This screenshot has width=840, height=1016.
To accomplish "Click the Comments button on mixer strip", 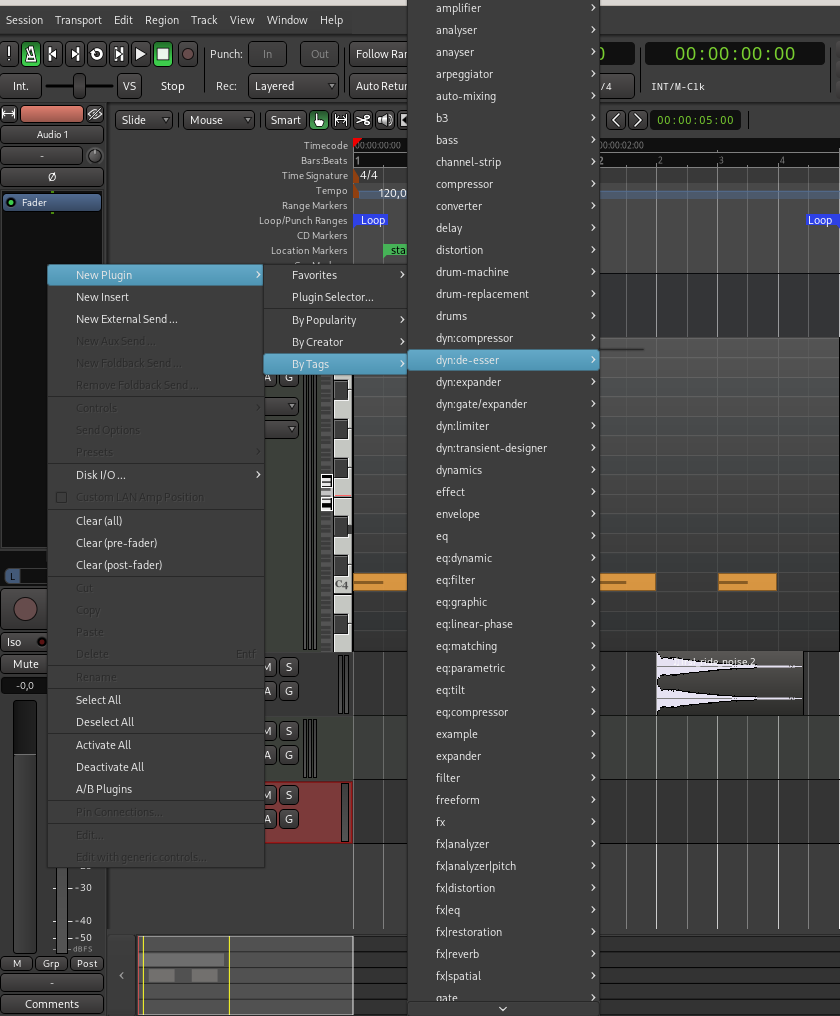I will click(x=52, y=1004).
